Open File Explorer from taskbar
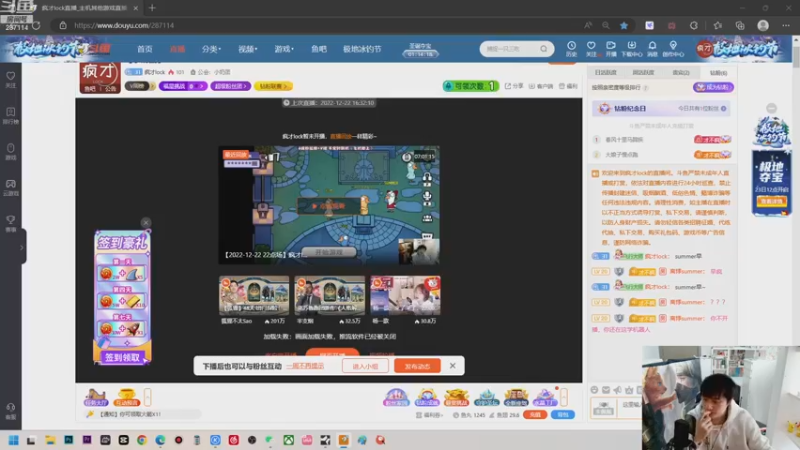 pos(50,440)
